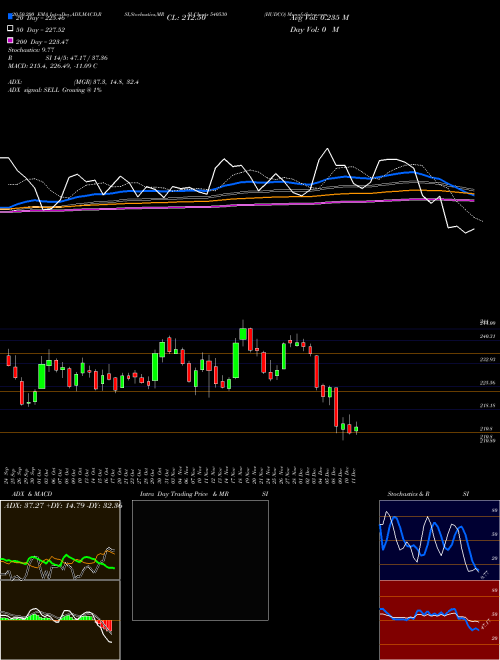Click the empty Intra Day Trading Price panel
This screenshot has width=500, height=660.
click(200, 560)
